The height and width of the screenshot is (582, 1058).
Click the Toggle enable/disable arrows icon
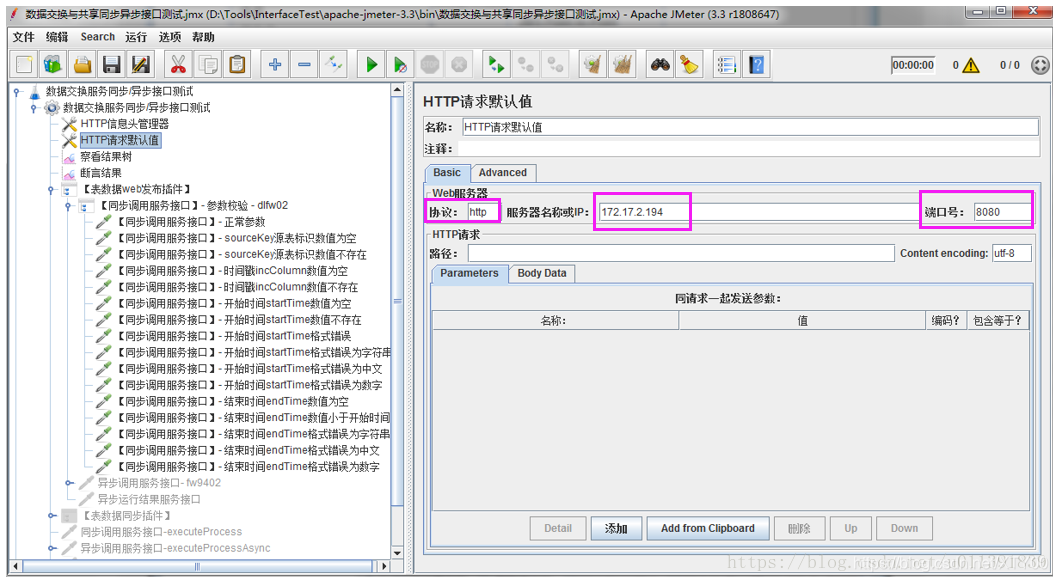[334, 65]
